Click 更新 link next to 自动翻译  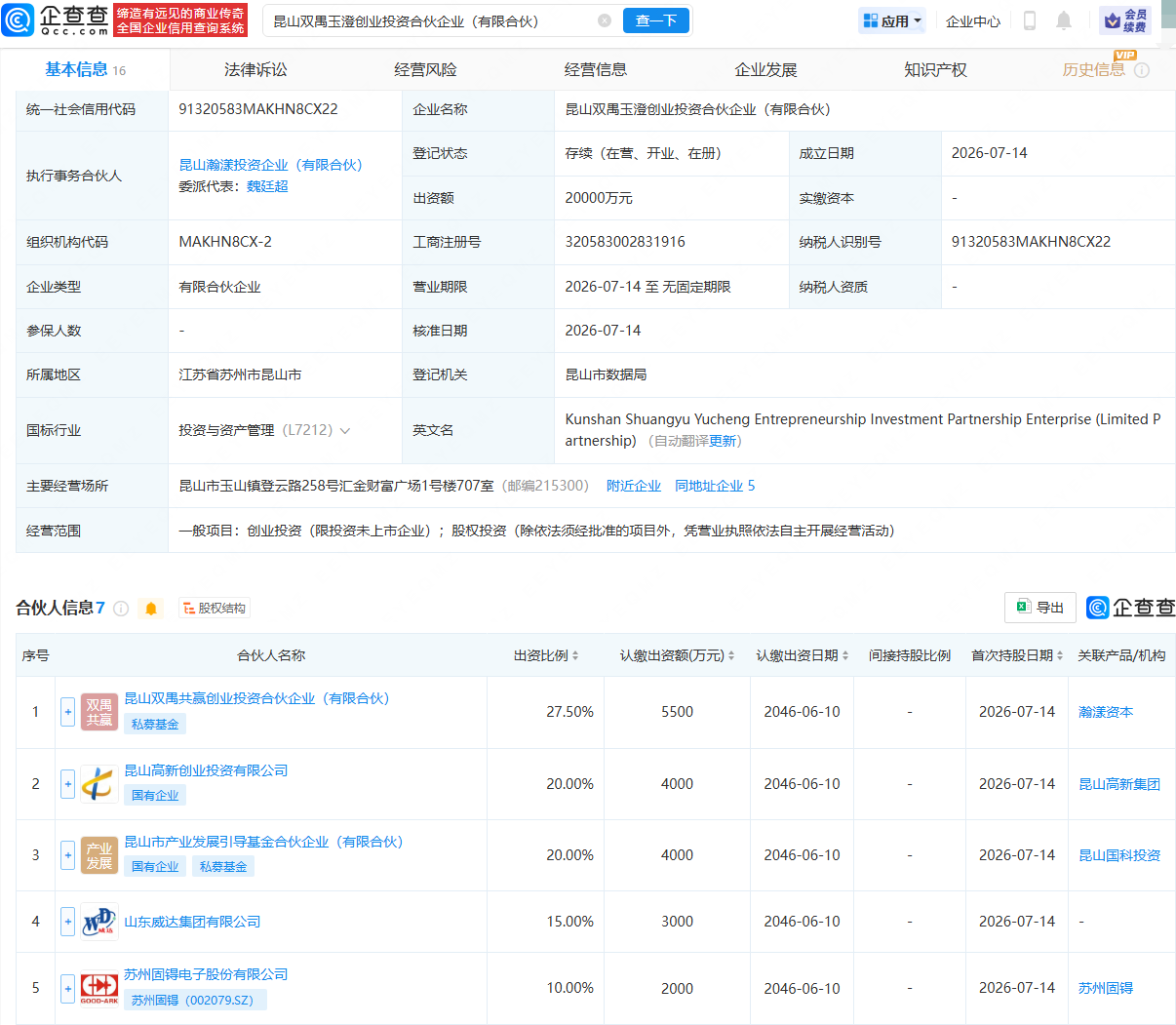(723, 441)
